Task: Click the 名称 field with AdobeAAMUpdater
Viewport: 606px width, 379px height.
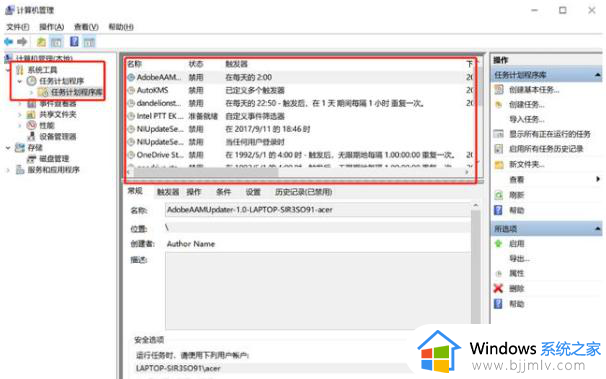Action: pyautogui.click(x=318, y=210)
